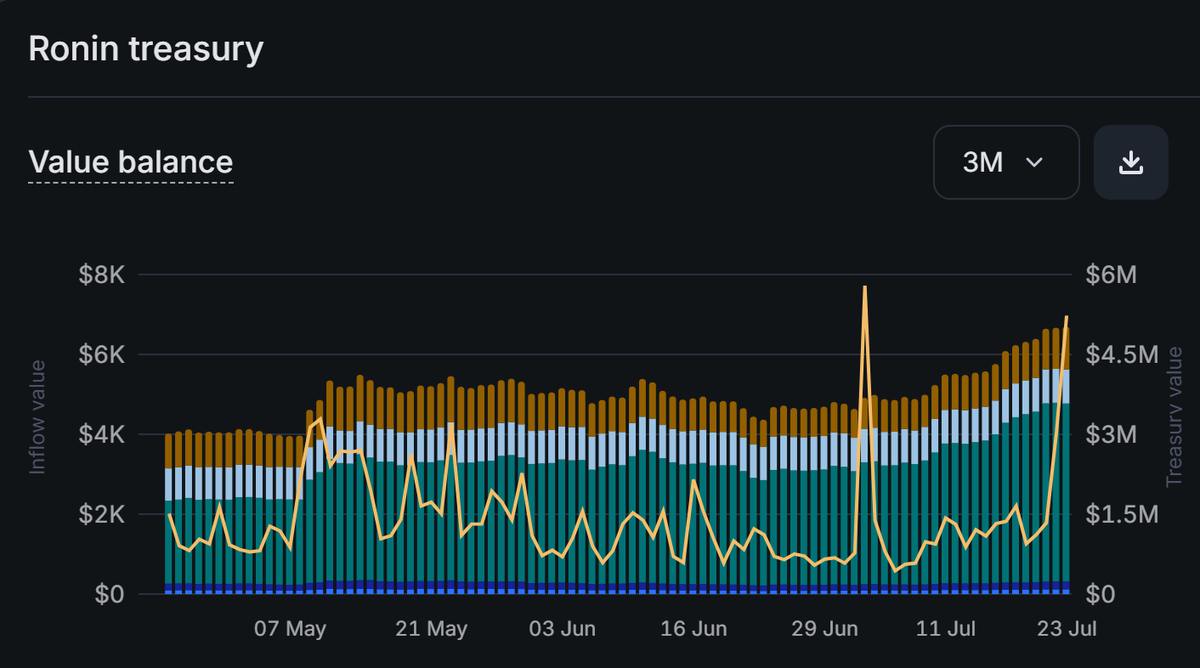Click the 03 Jun date label
1200x668 pixels.
click(x=563, y=629)
